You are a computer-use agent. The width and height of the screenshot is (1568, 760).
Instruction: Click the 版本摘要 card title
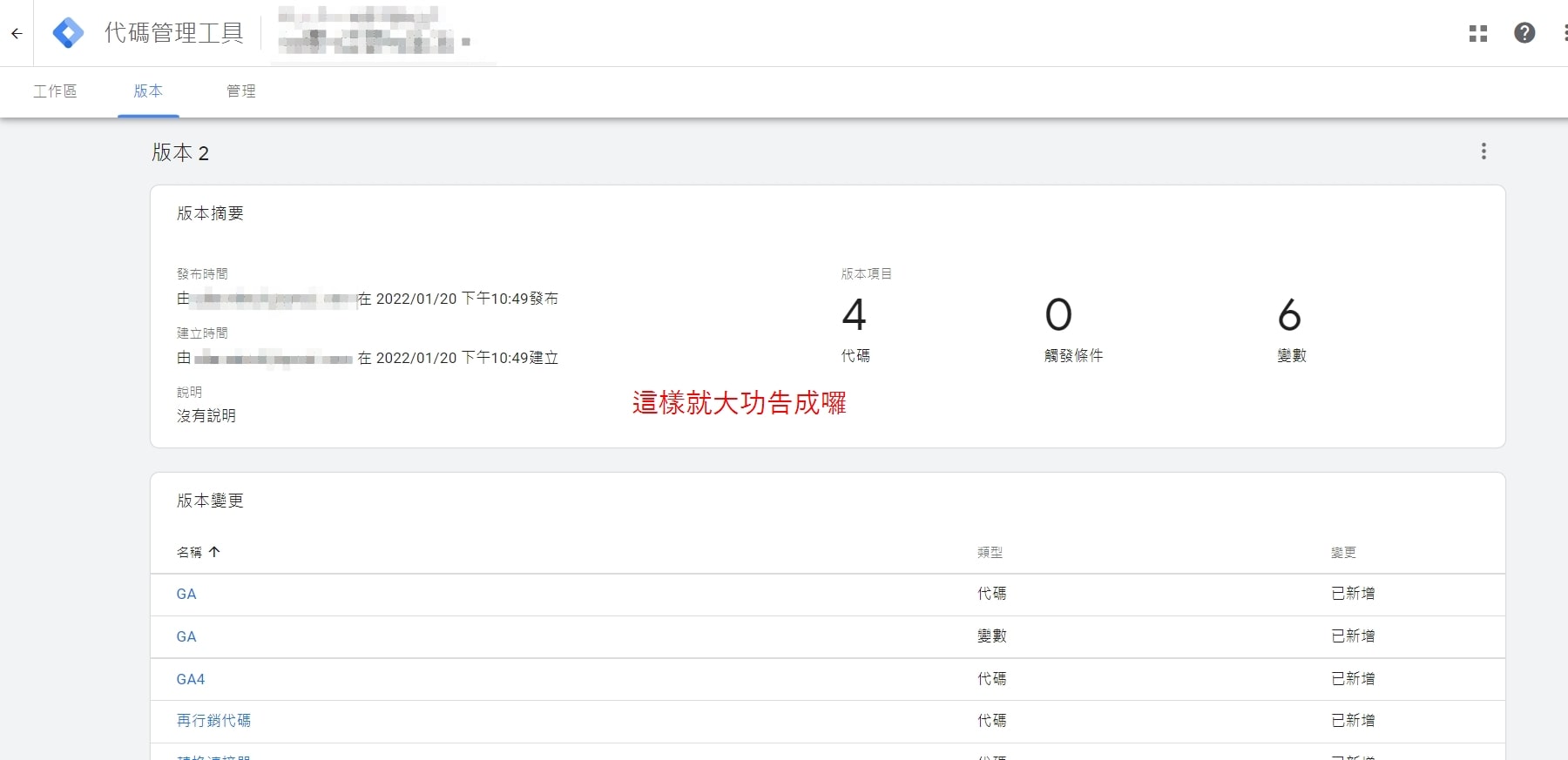point(210,213)
